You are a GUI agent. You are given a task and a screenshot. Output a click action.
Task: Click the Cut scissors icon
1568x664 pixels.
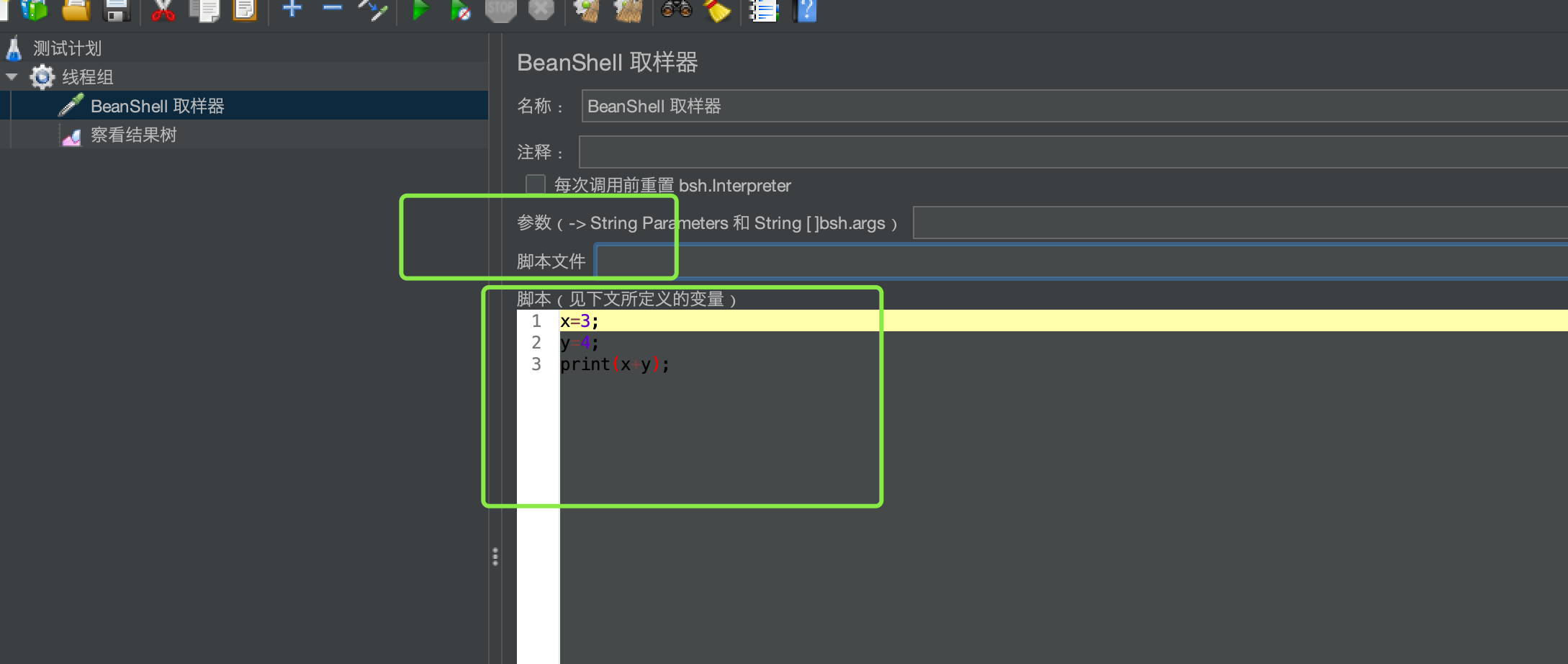[163, 10]
